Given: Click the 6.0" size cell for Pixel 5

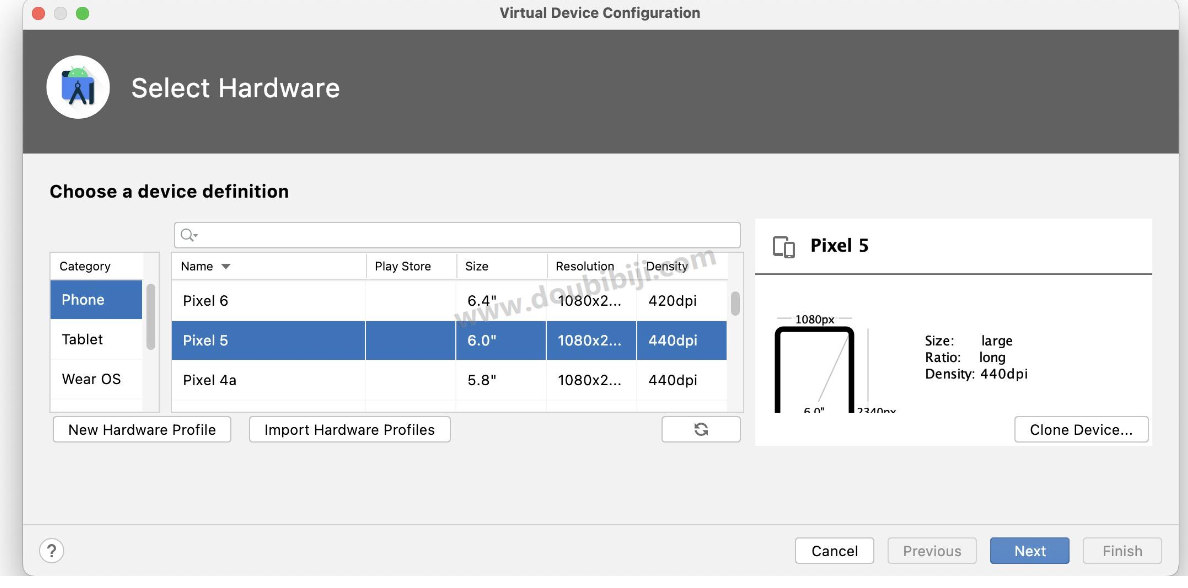Looking at the screenshot, I should [x=502, y=340].
